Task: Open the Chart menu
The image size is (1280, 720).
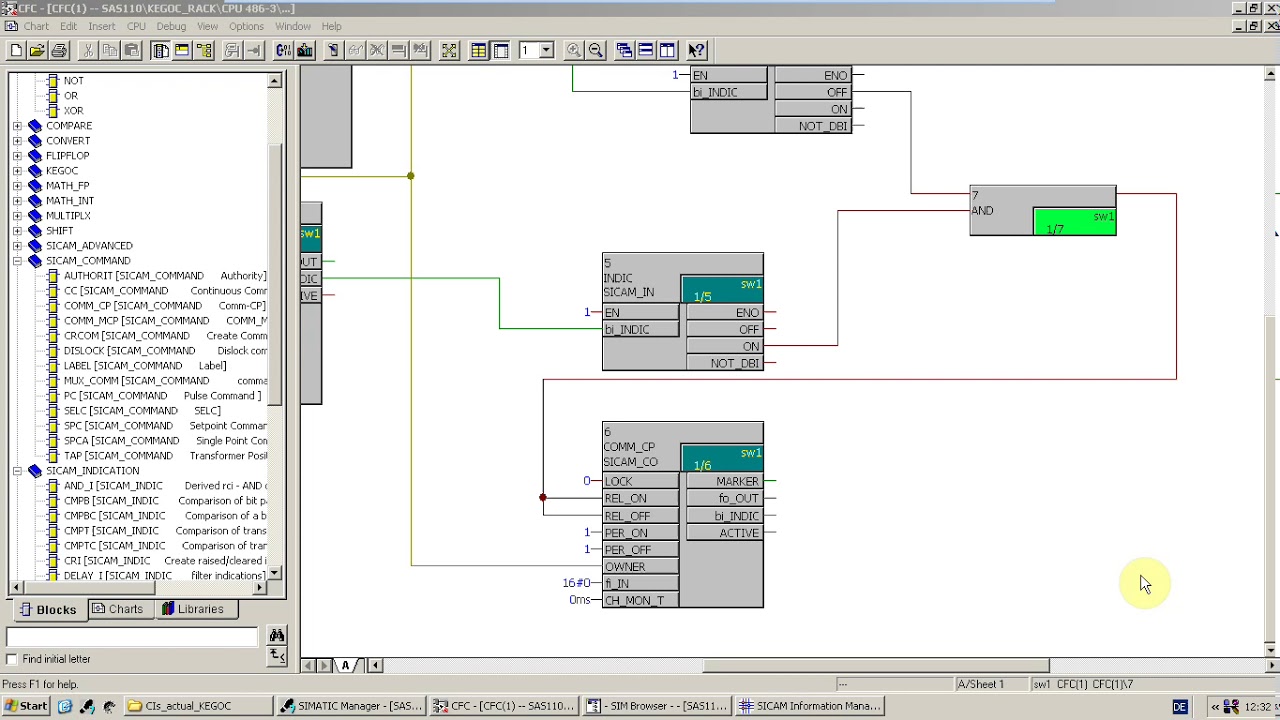Action: pyautogui.click(x=36, y=26)
